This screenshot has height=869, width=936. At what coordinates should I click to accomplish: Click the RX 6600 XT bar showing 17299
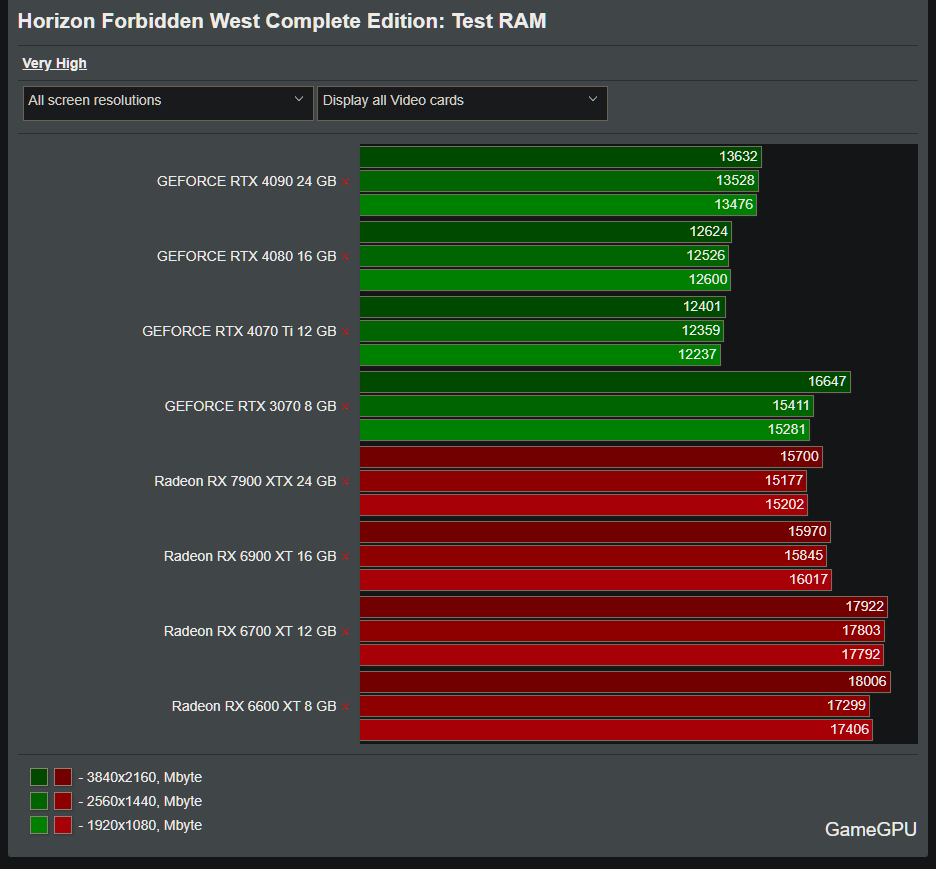coord(615,705)
